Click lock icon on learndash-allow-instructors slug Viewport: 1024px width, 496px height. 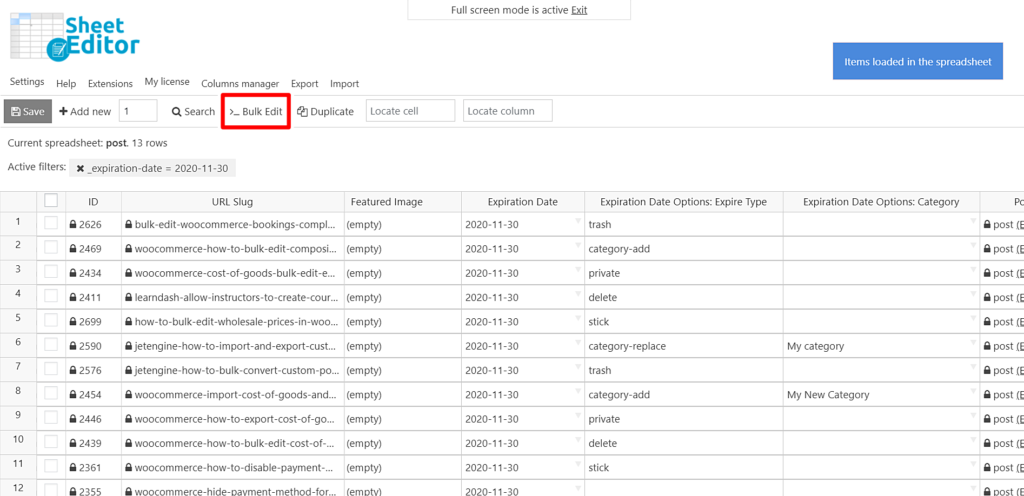(129, 297)
